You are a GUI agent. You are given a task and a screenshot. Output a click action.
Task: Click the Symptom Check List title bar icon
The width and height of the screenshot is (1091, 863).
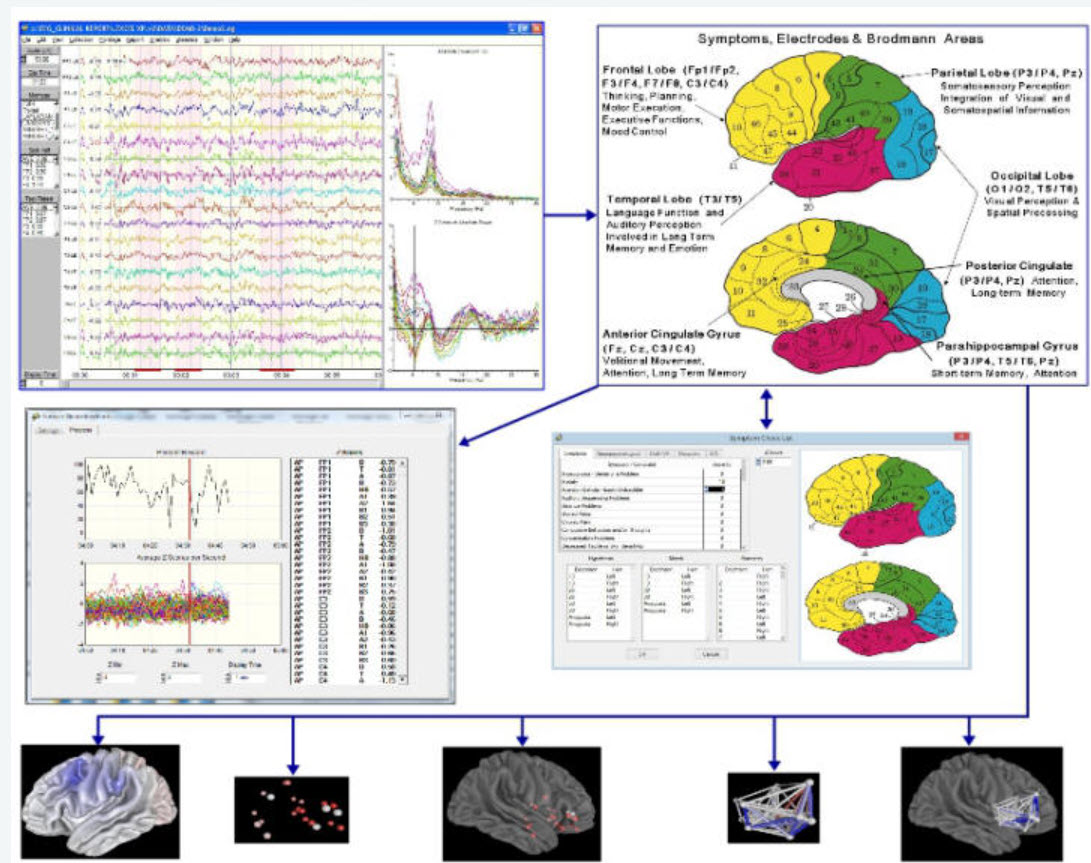tap(560, 436)
